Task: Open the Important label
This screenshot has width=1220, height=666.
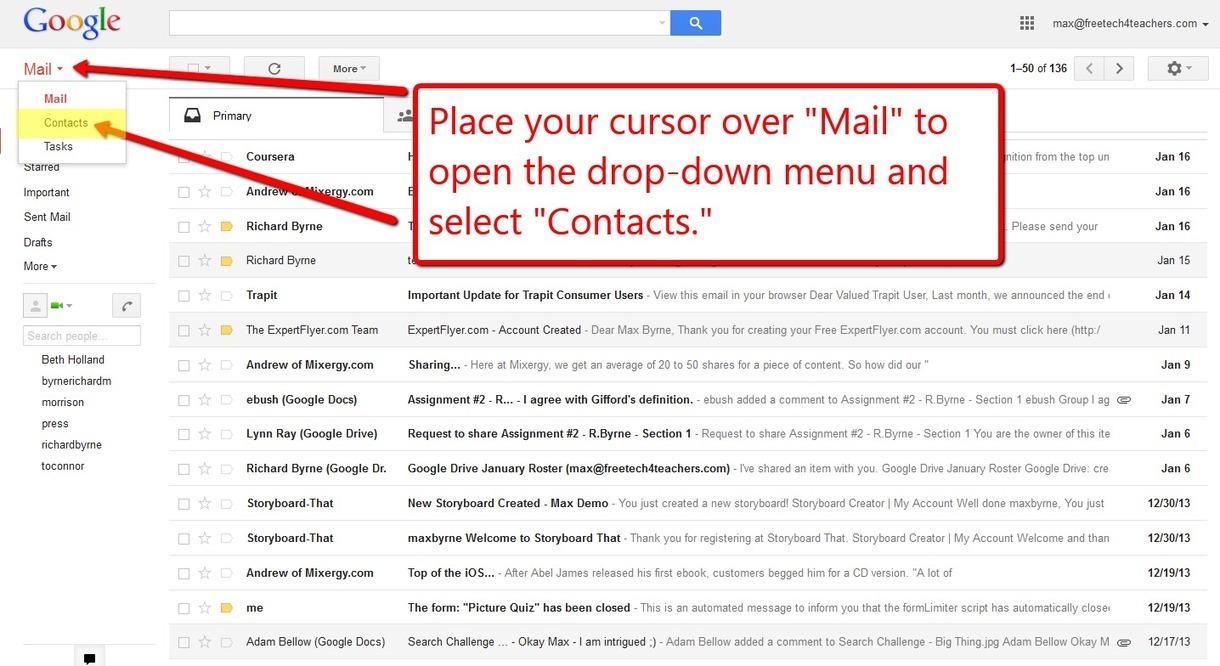Action: [47, 192]
